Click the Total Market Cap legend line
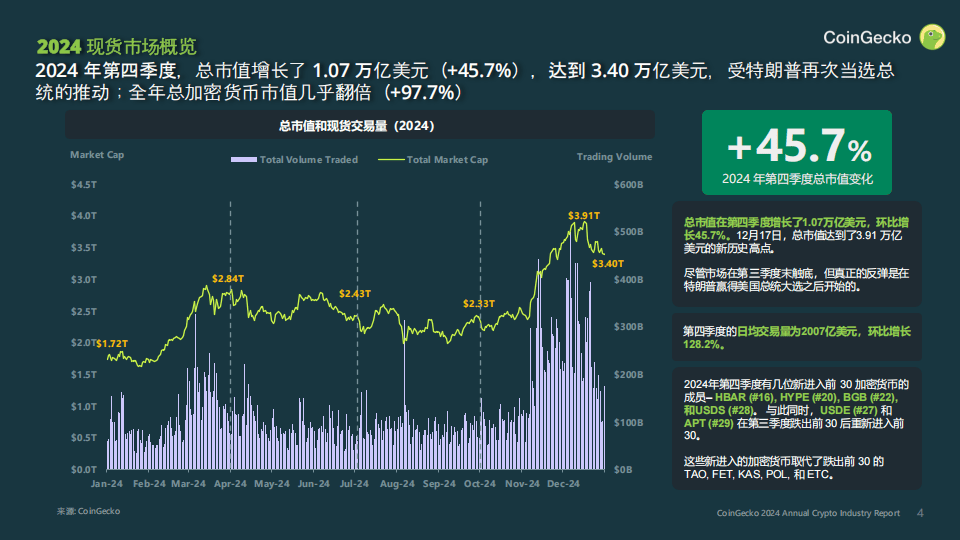This screenshot has width=960, height=540. (391, 159)
